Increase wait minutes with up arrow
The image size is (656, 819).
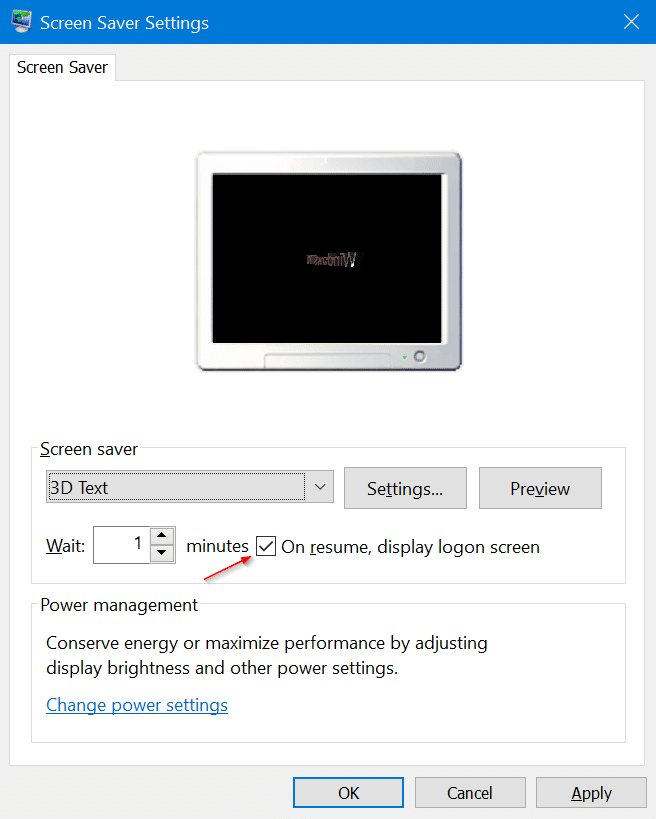point(162,536)
